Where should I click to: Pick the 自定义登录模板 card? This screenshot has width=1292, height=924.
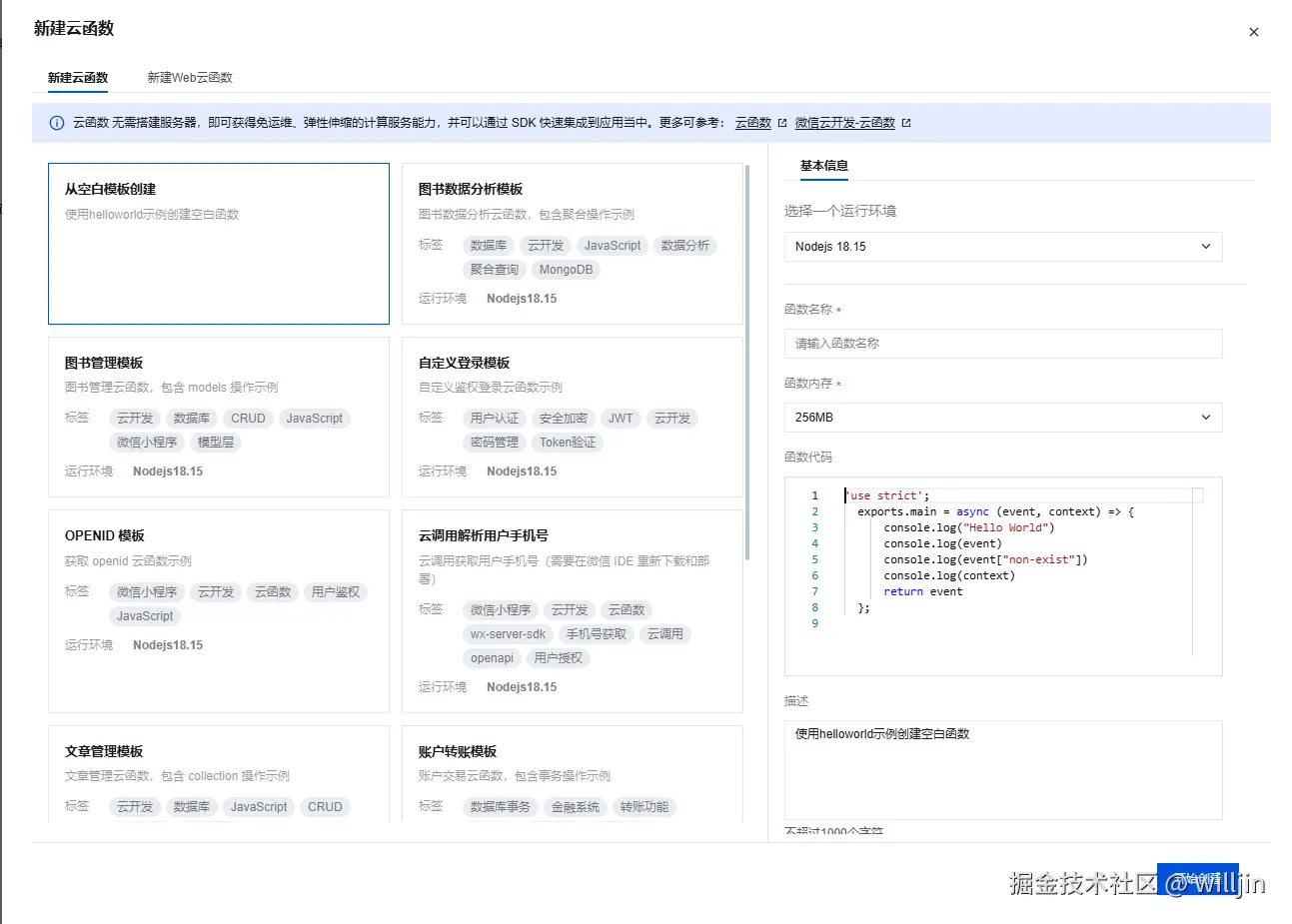pos(572,417)
